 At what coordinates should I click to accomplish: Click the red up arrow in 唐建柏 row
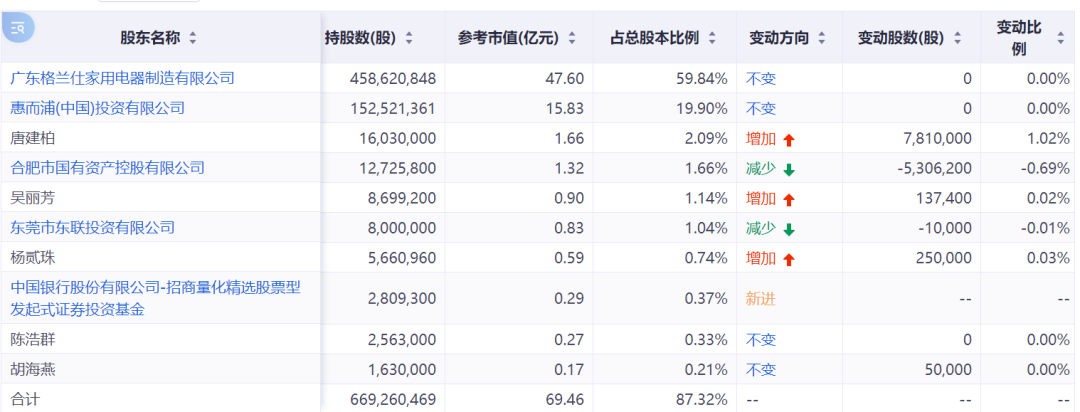click(x=789, y=140)
